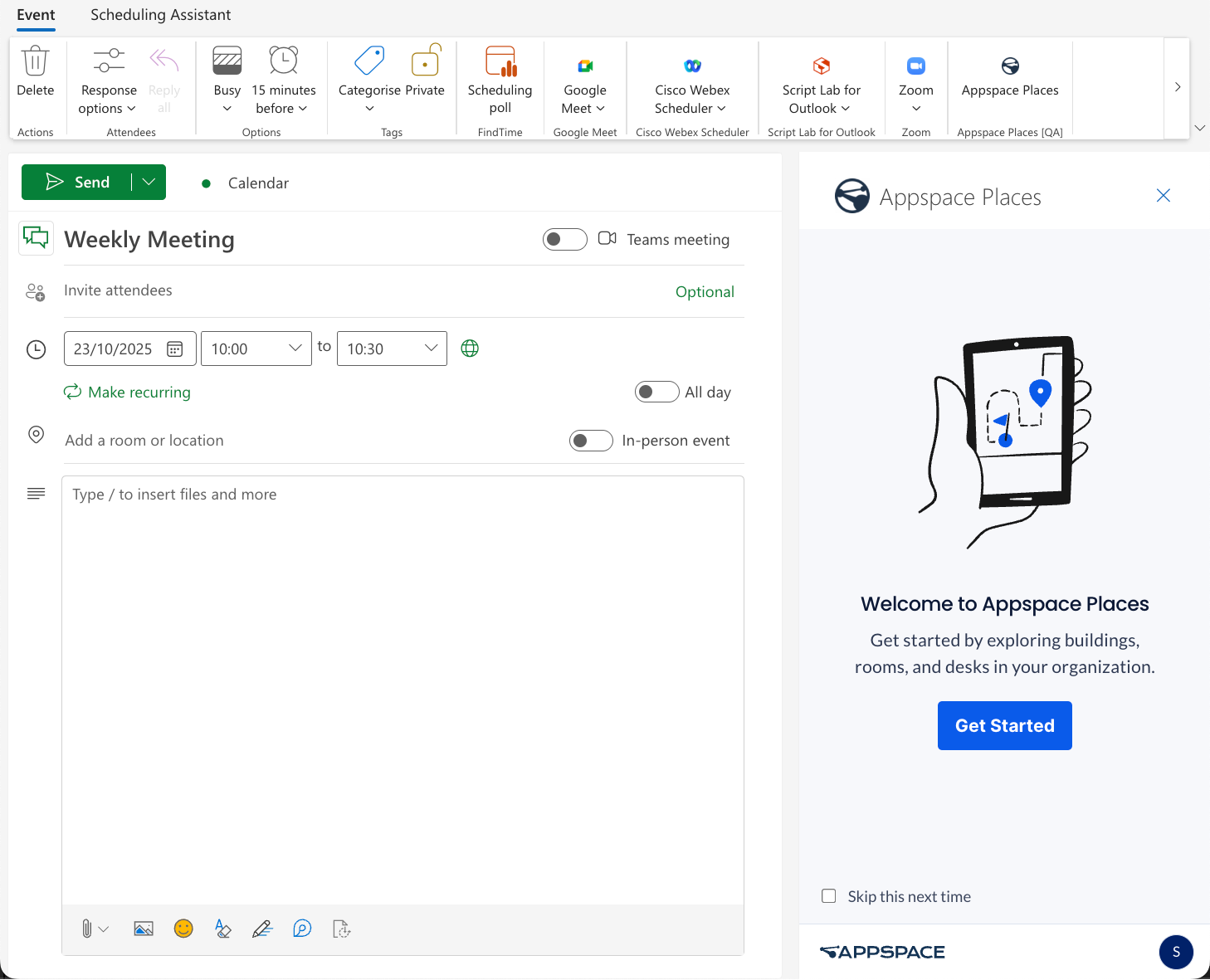The height and width of the screenshot is (980, 1210).
Task: Click the message body text area
Action: (x=403, y=690)
